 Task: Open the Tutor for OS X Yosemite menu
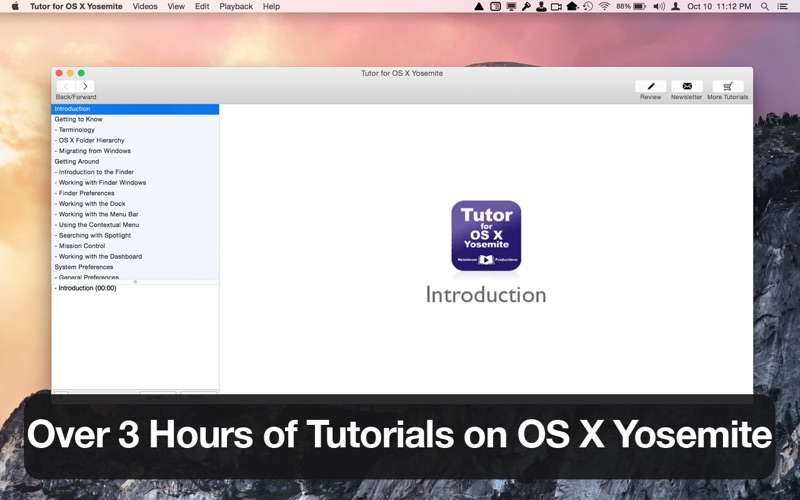tap(76, 6)
